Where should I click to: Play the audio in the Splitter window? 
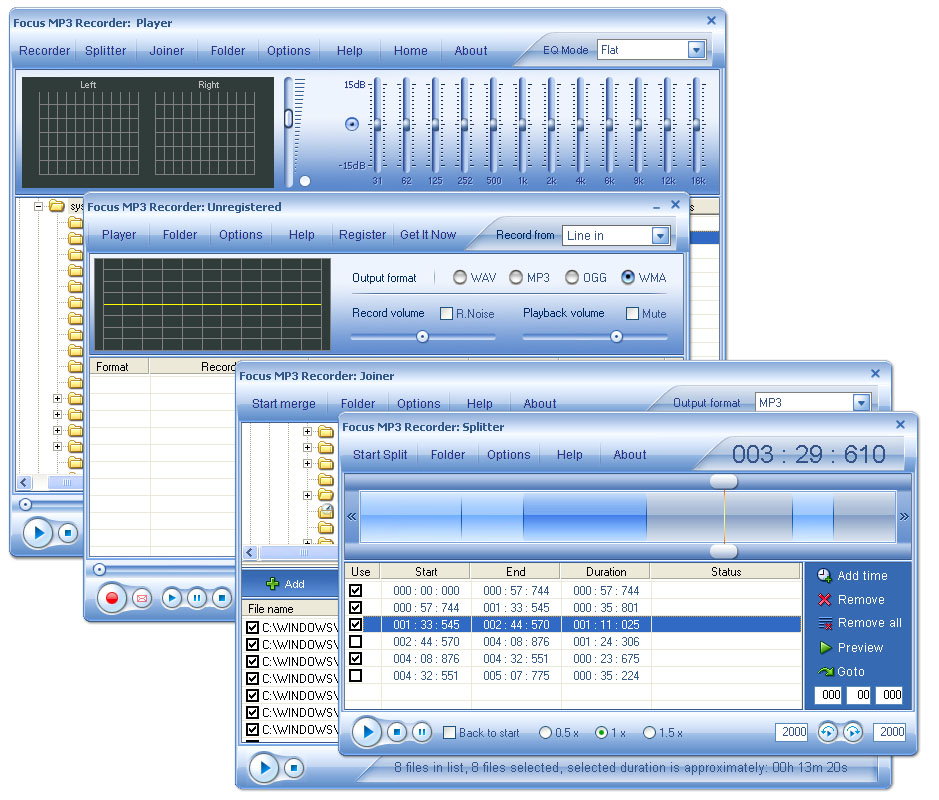367,731
